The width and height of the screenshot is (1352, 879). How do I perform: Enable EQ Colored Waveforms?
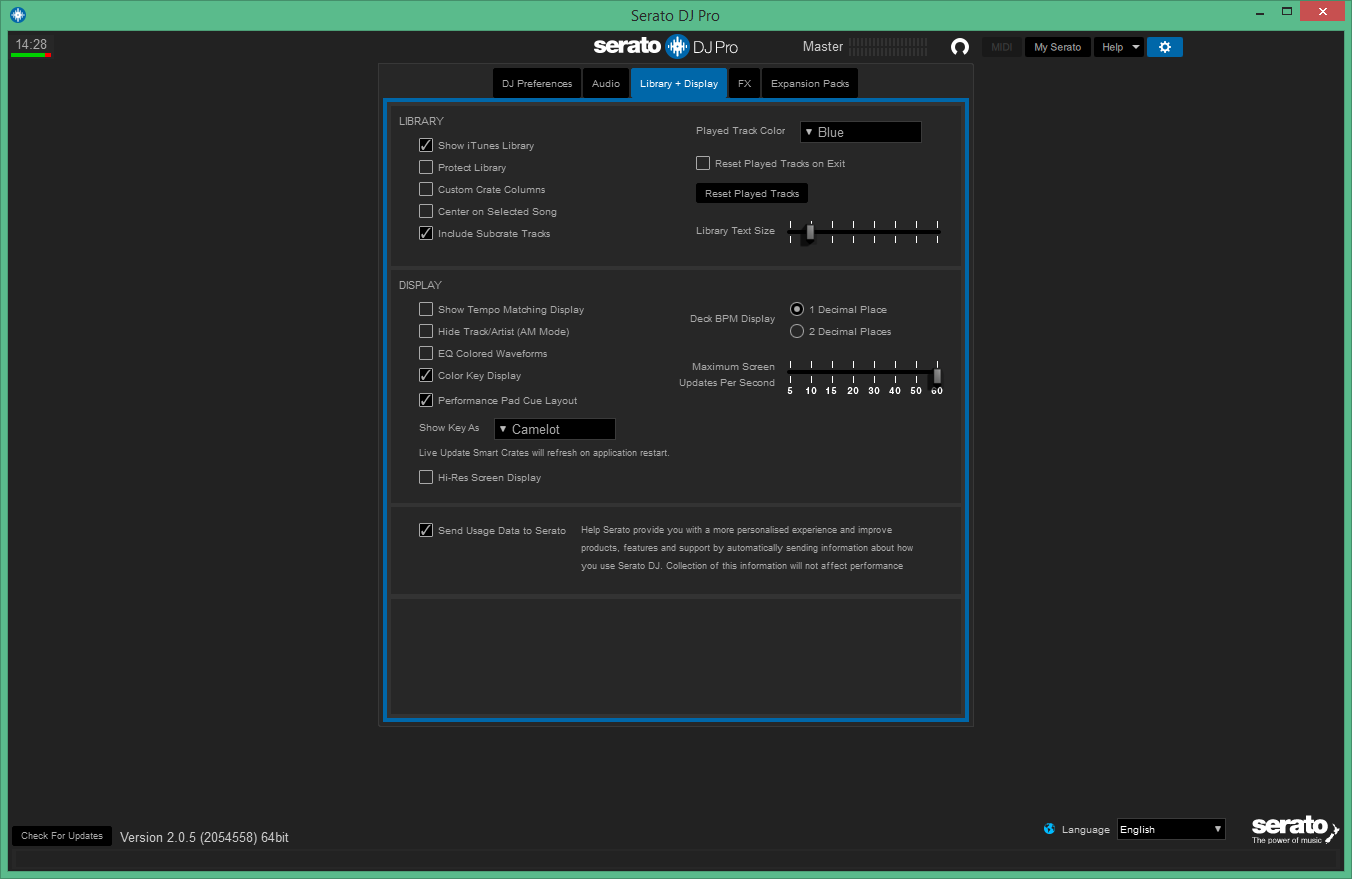click(x=426, y=353)
